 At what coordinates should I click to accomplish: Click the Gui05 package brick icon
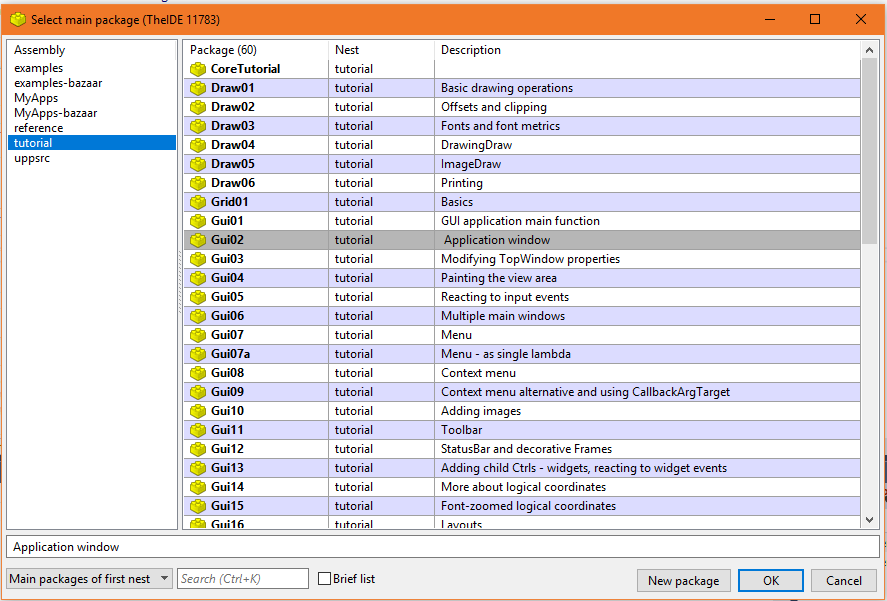coord(198,297)
